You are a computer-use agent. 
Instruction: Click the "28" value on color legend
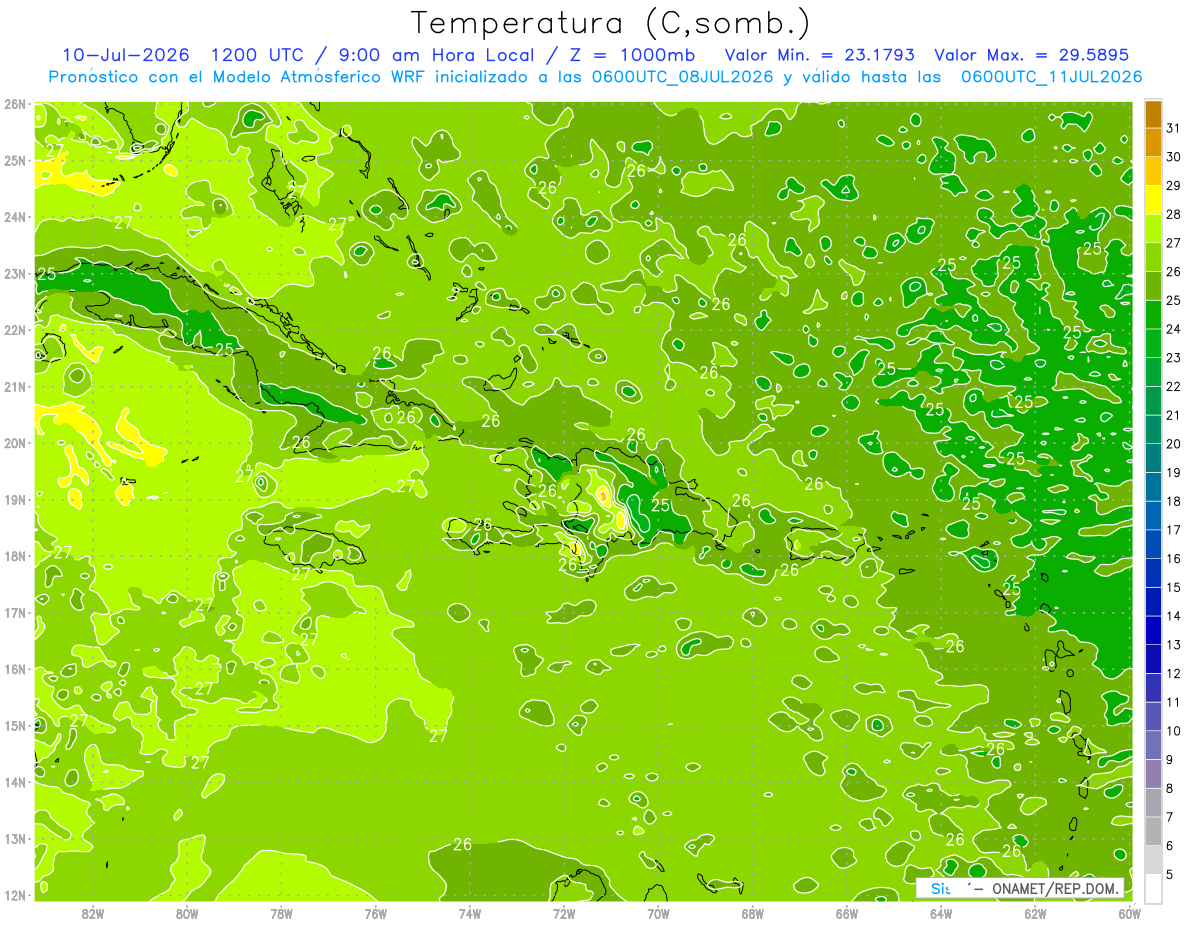pos(1174,214)
